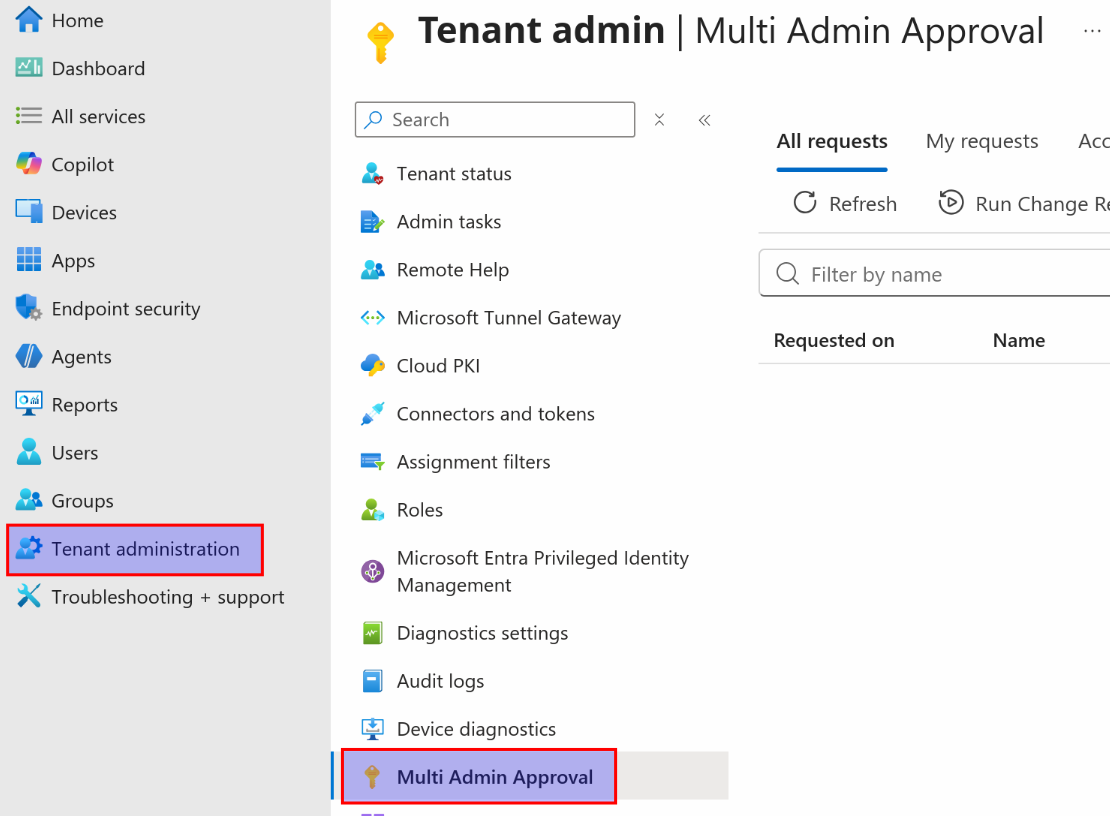Click the All services list icon

pos(29,115)
